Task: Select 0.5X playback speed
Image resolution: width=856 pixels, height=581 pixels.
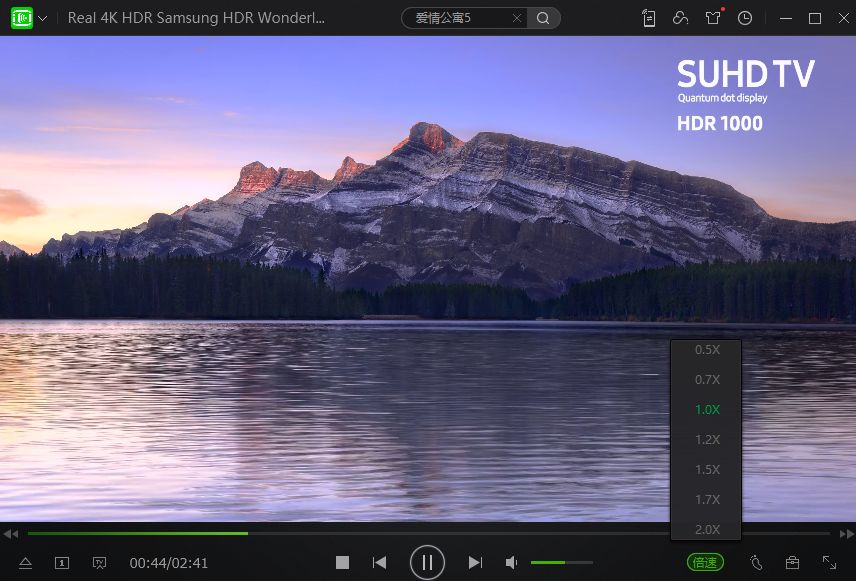Action: (706, 350)
